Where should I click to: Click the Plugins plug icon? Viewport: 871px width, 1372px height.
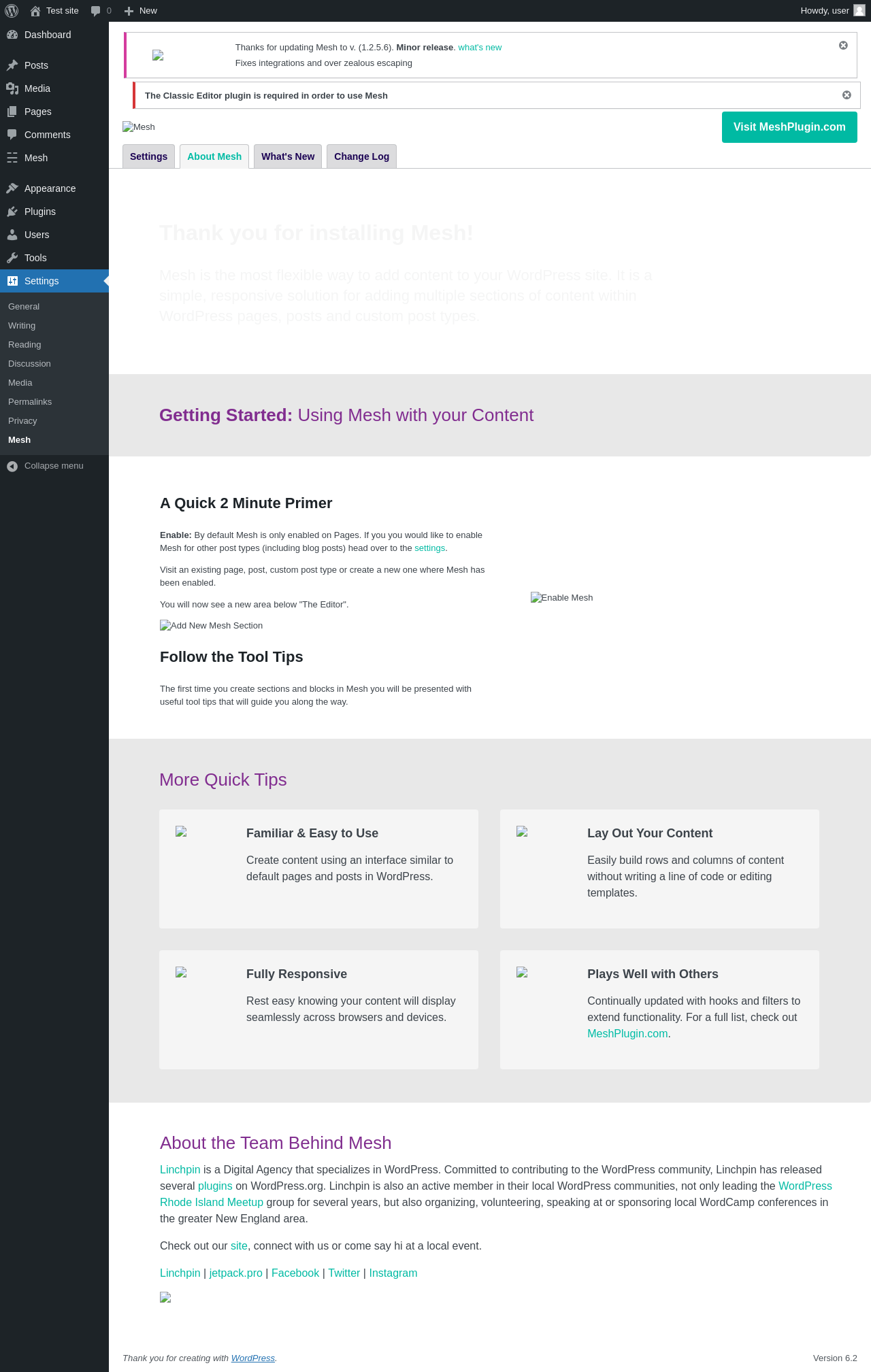click(12, 212)
